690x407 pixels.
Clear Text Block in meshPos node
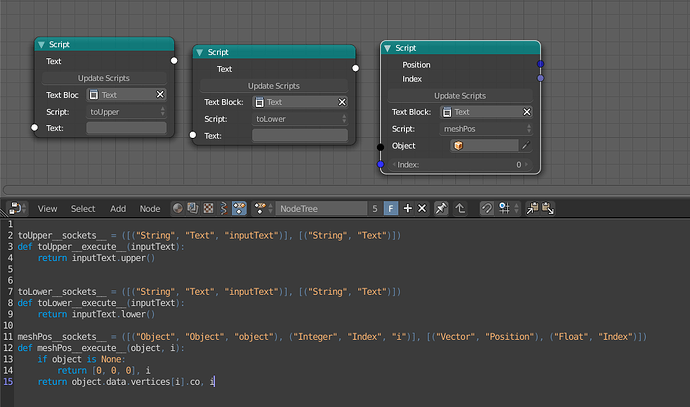click(527, 112)
